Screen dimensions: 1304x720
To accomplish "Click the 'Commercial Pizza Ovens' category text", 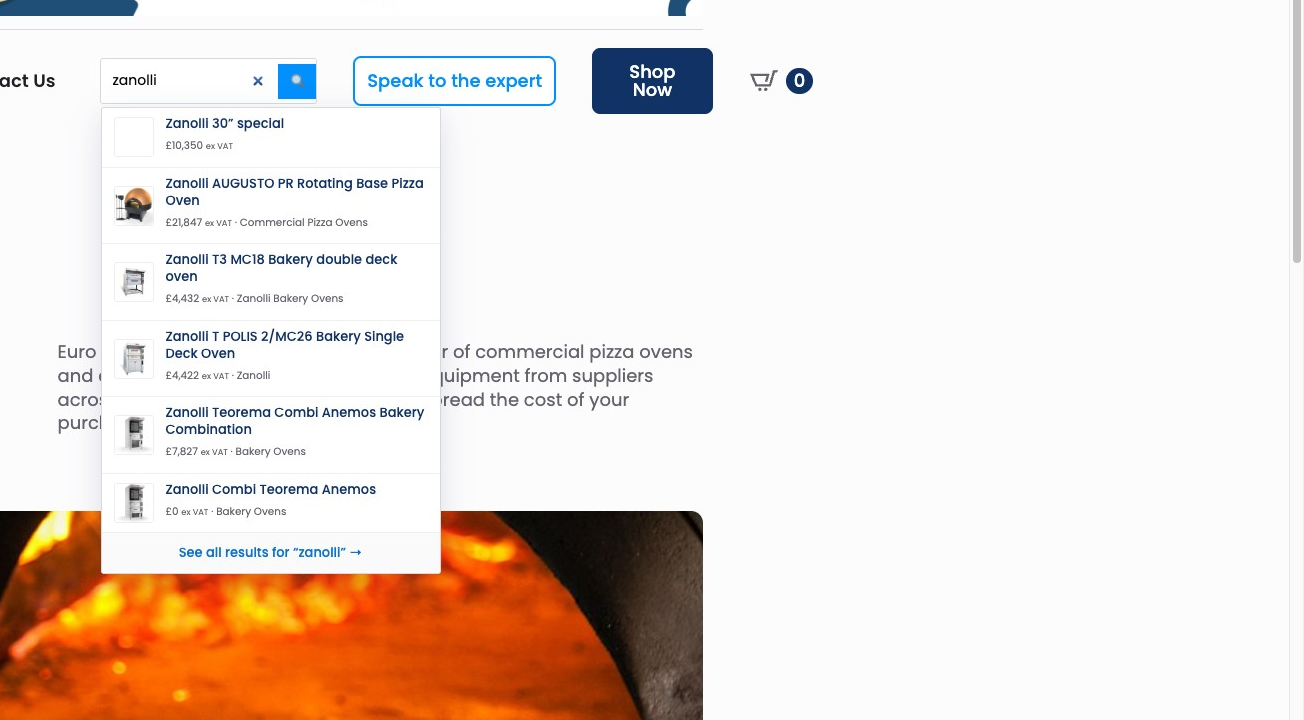I will coord(304,223).
